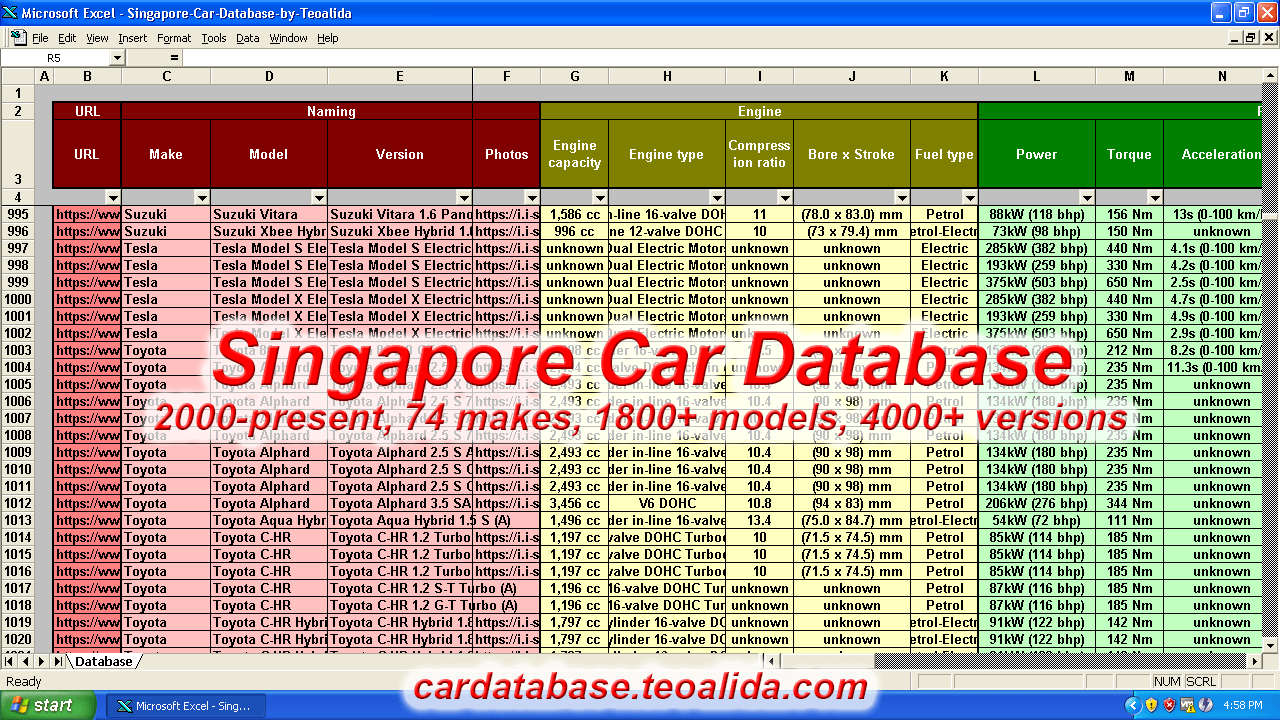Click '3,456 cc' engine capacity cell
Viewport: 1280px width, 720px height.
click(x=575, y=503)
